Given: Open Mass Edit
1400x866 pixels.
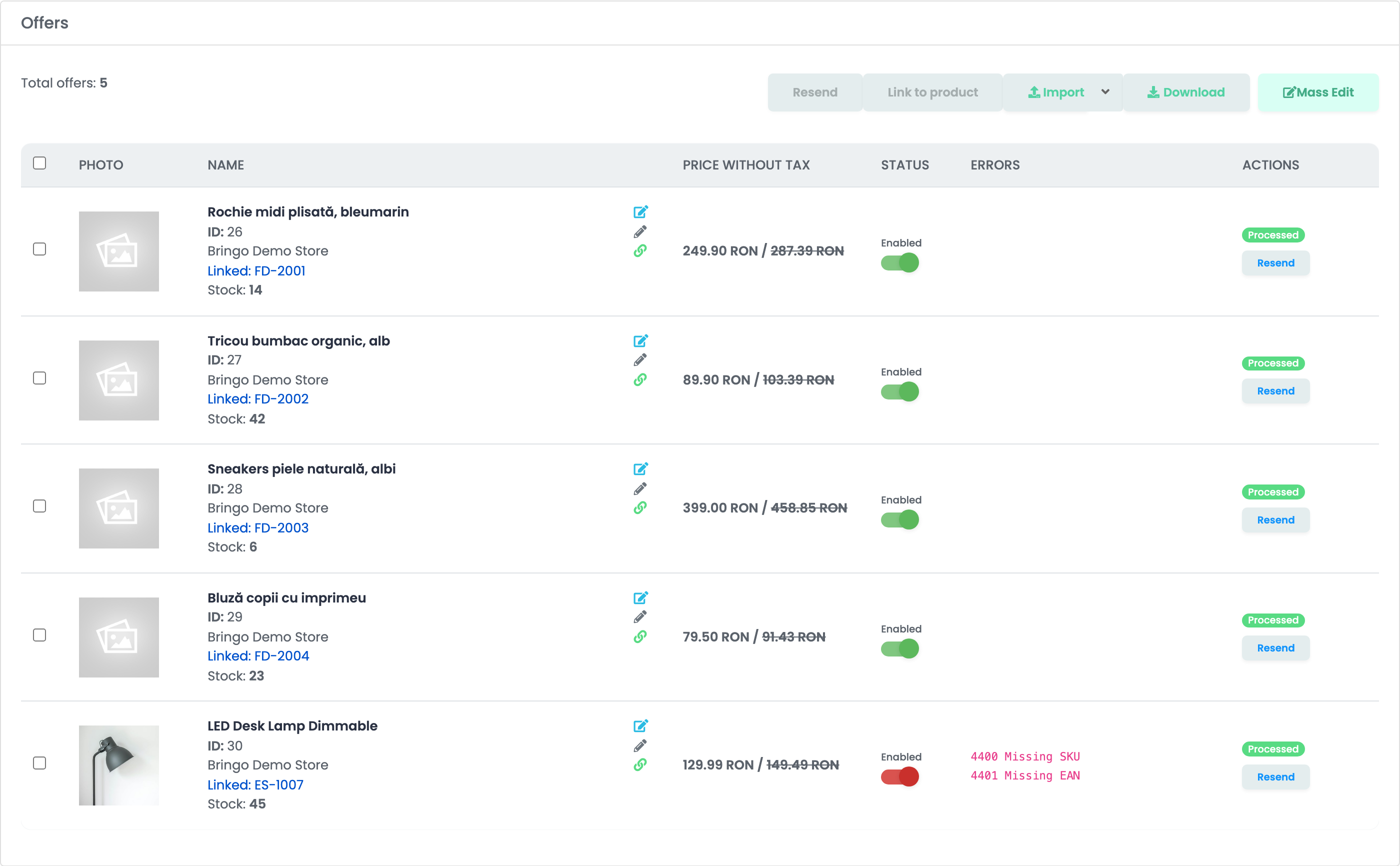Looking at the screenshot, I should 1318,92.
